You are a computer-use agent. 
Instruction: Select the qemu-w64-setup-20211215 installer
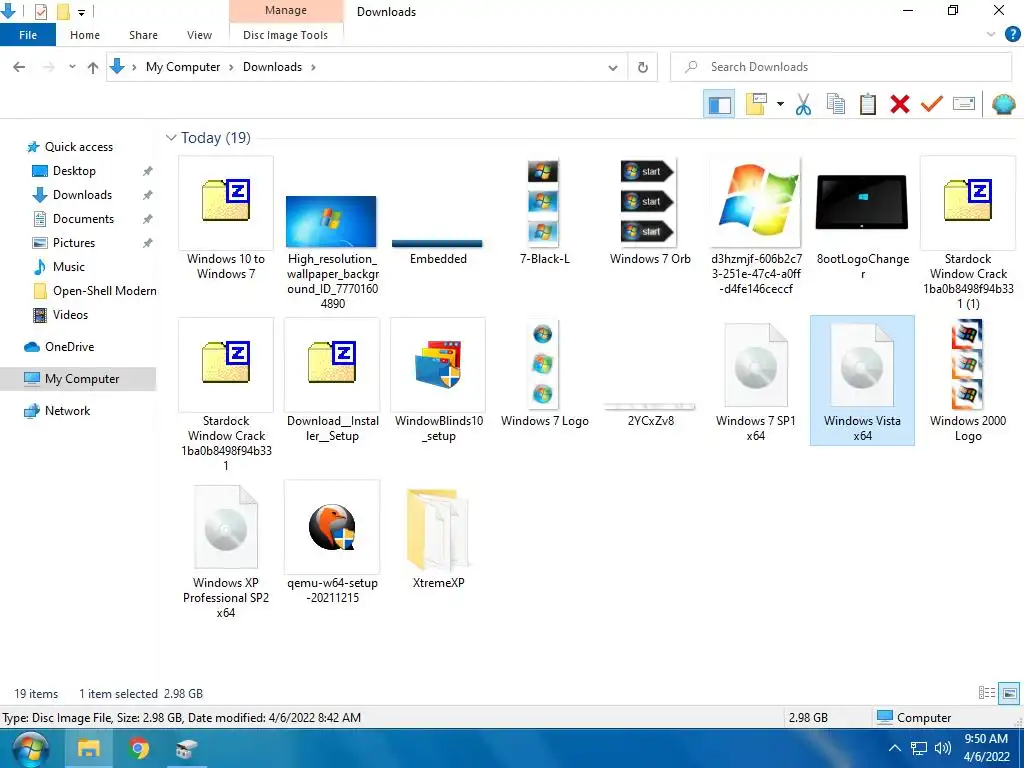coord(332,543)
